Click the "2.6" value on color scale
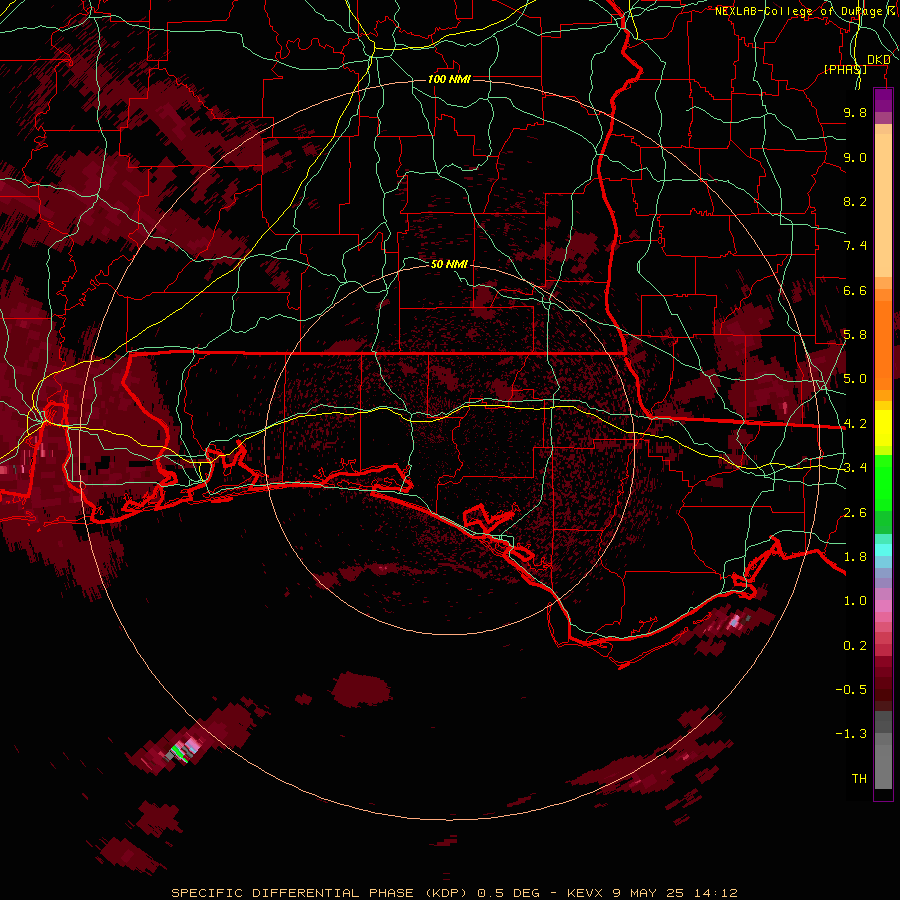The image size is (900, 900). pos(855,513)
